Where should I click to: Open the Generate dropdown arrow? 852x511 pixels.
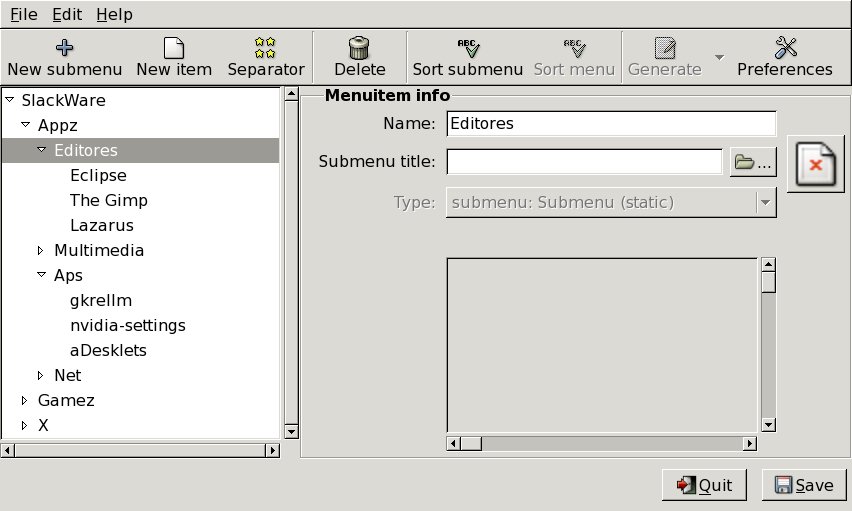pos(719,57)
